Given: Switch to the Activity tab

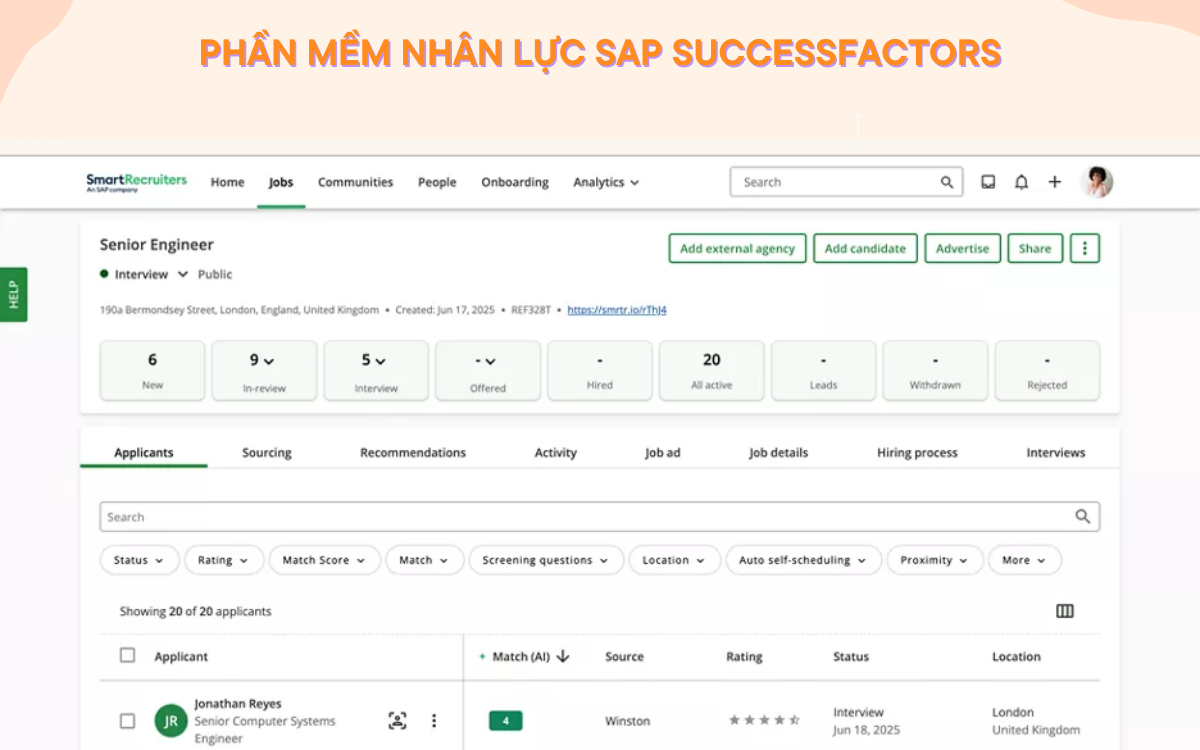Looking at the screenshot, I should pyautogui.click(x=555, y=453).
